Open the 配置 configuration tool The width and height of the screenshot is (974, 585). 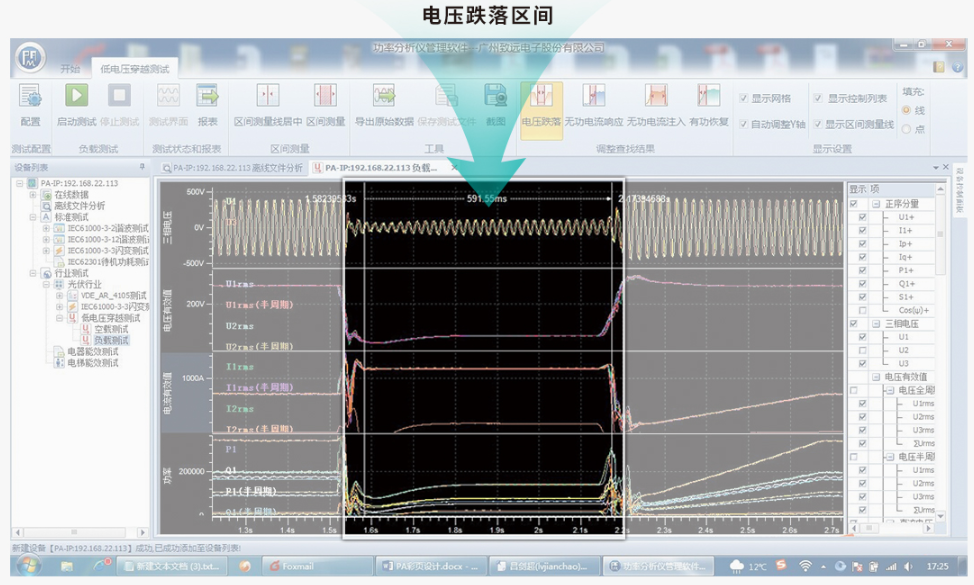(x=30, y=104)
